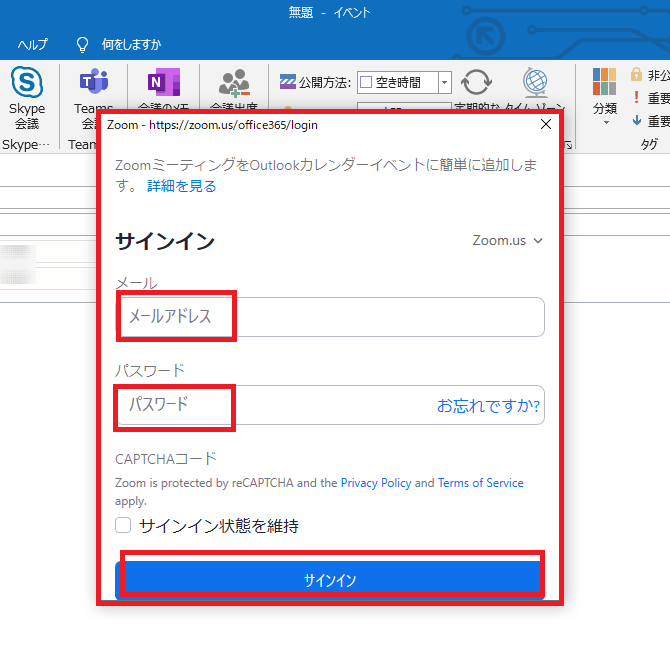The image size is (670, 648).
Task: Set low importance blue down arrow
Action: click(x=637, y=120)
